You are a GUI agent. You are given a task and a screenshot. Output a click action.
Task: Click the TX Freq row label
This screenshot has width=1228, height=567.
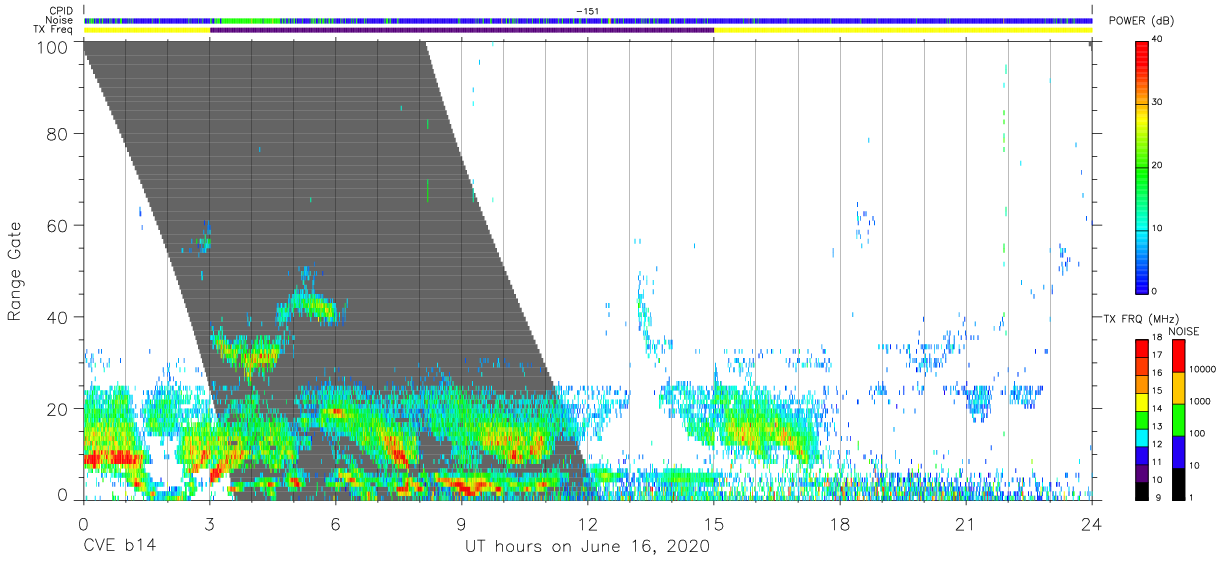pos(54,30)
